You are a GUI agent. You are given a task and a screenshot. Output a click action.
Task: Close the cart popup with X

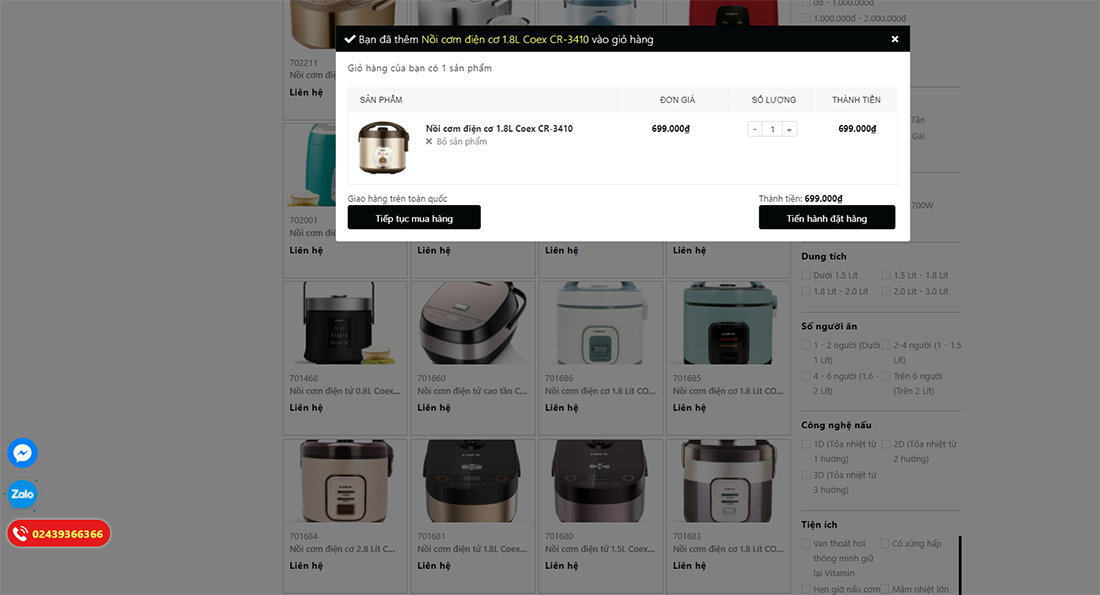pyautogui.click(x=894, y=39)
